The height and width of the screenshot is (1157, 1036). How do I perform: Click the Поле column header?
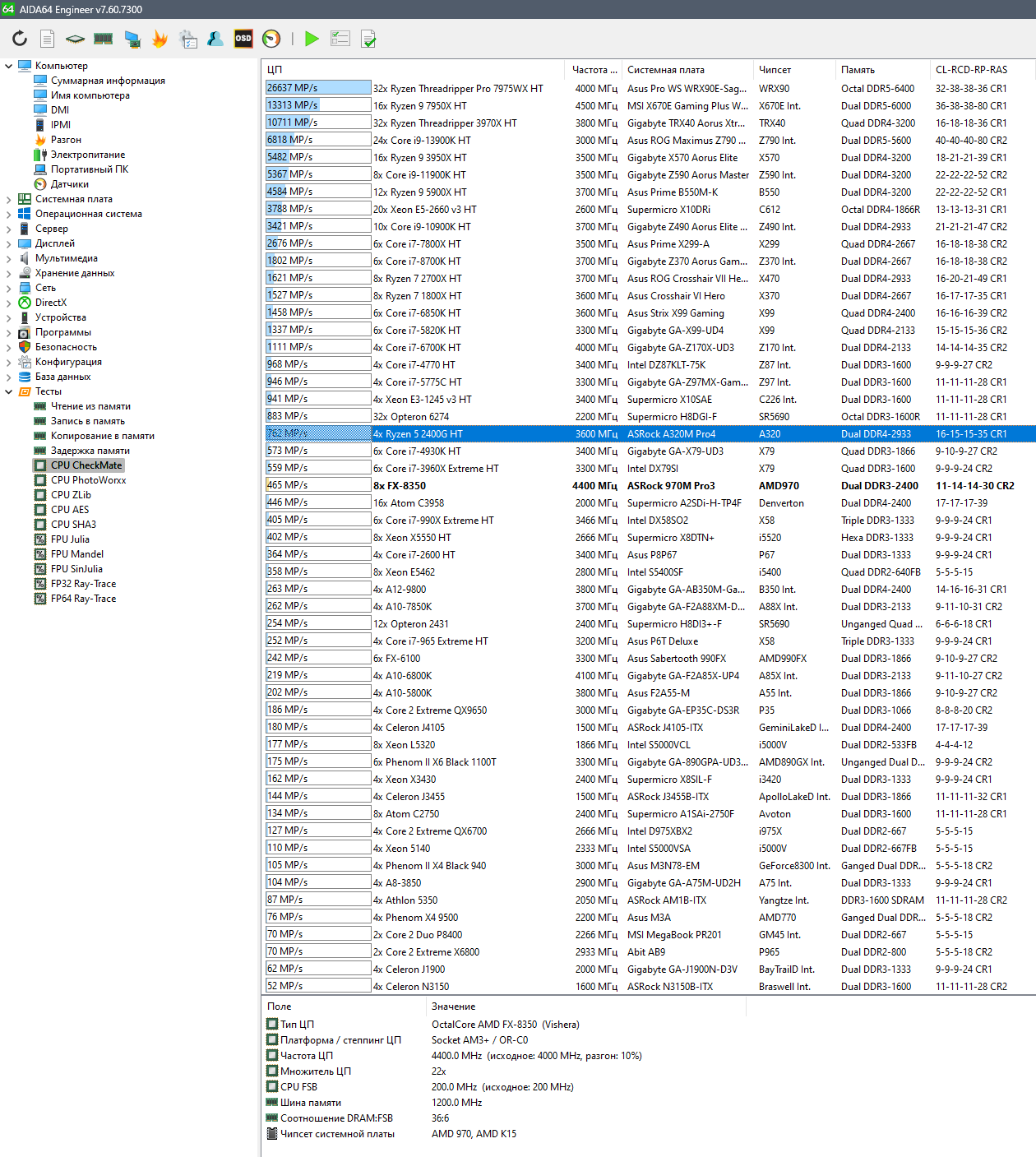point(345,1007)
